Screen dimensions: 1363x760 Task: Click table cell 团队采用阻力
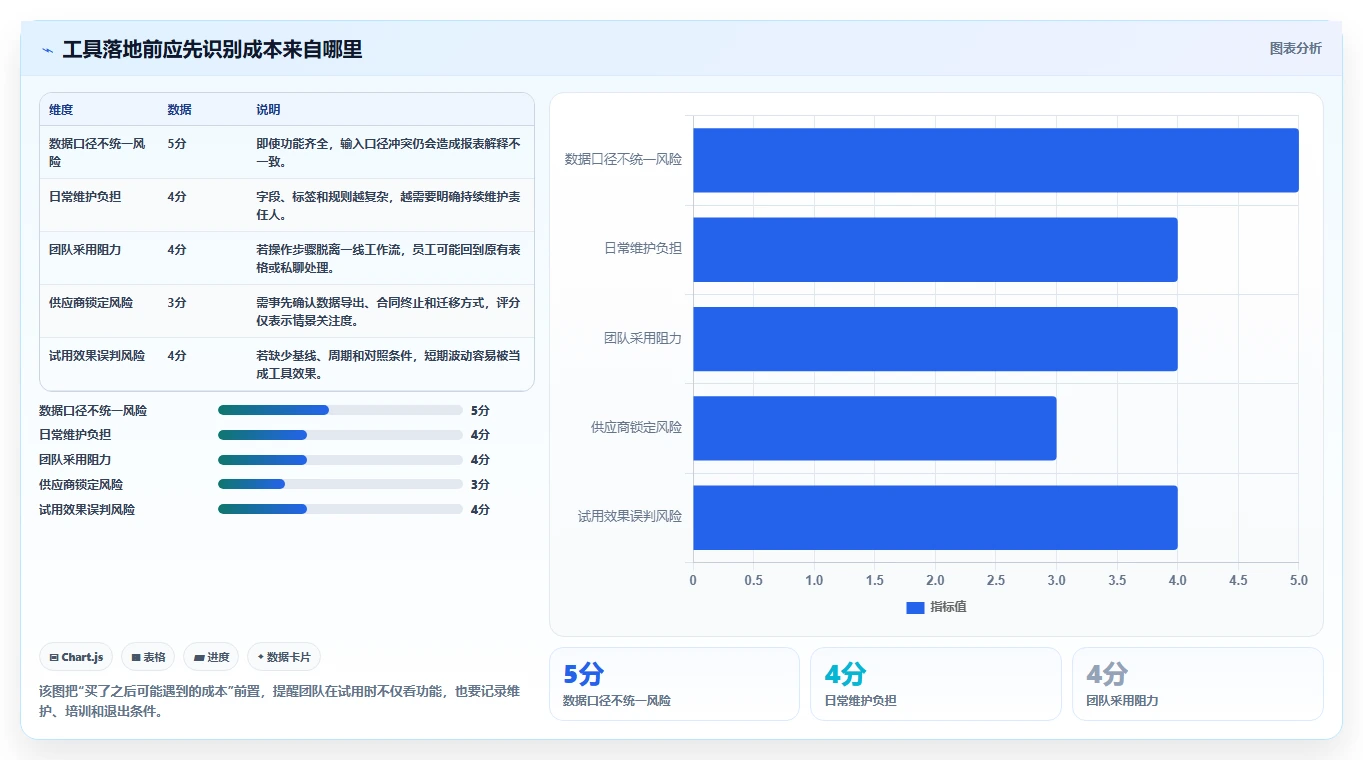point(85,250)
